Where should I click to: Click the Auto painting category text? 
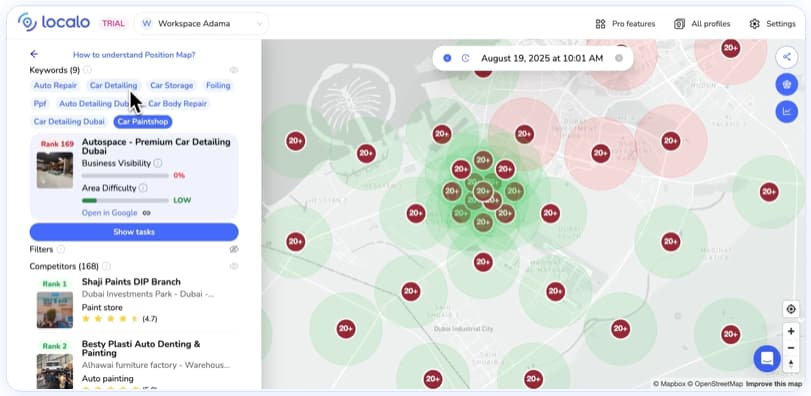[x=108, y=378]
